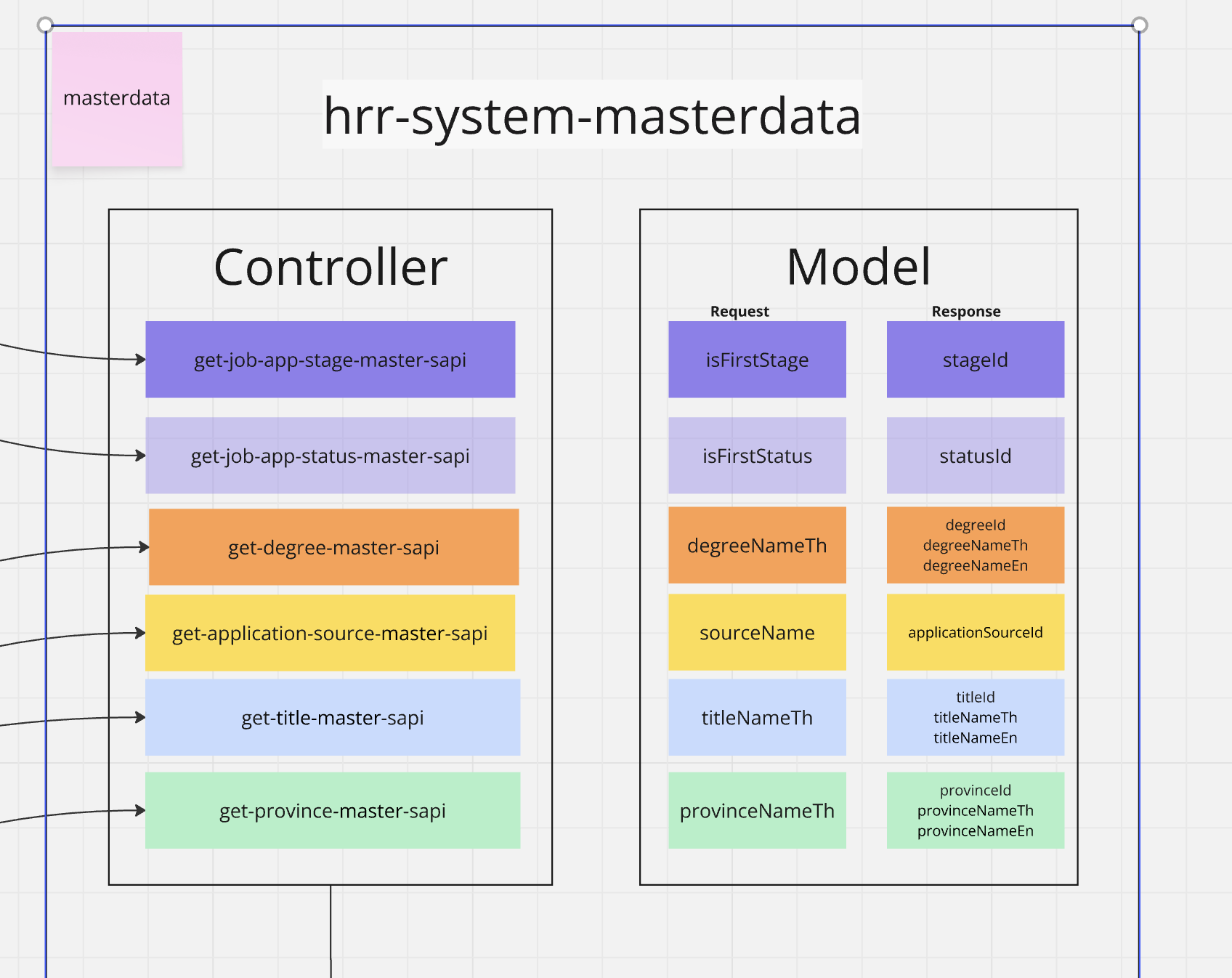
Task: Select the yellow get-application-source-master-sapi block
Action: 330,633
